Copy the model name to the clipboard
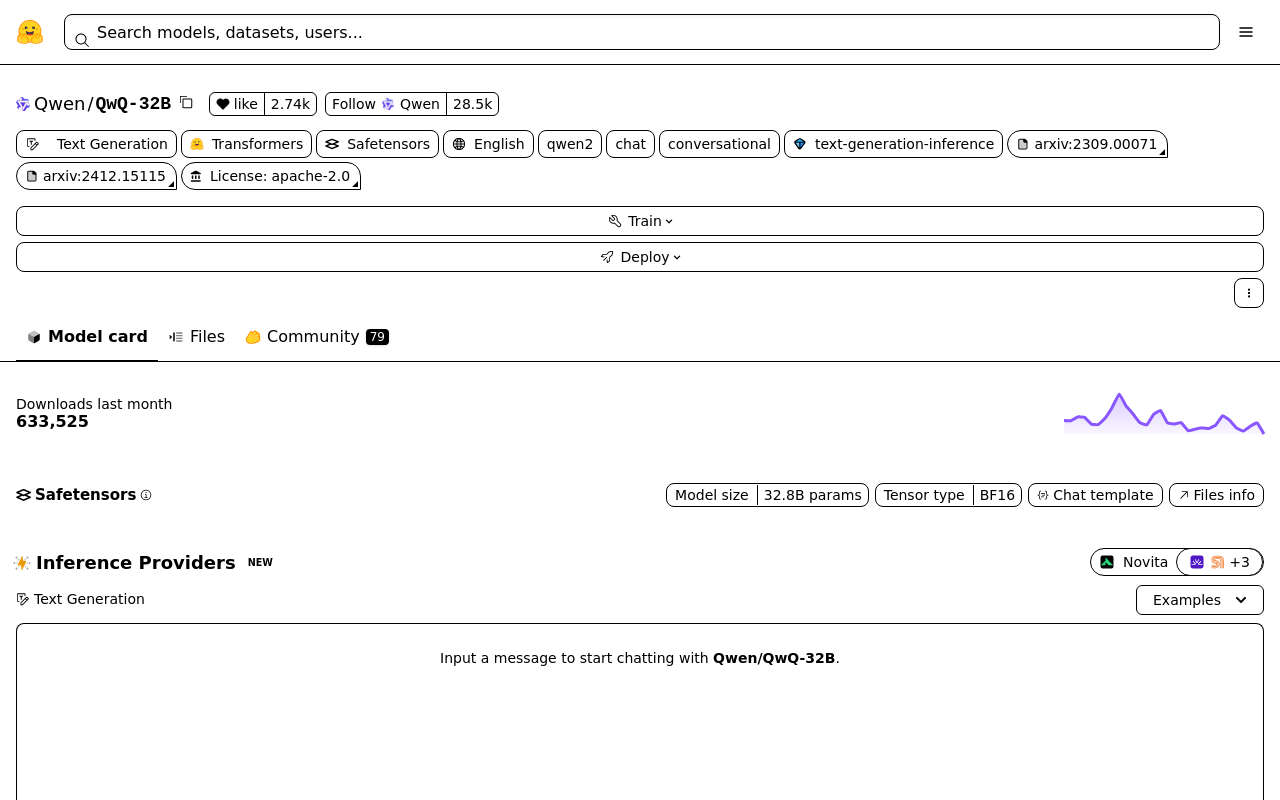 point(186,102)
